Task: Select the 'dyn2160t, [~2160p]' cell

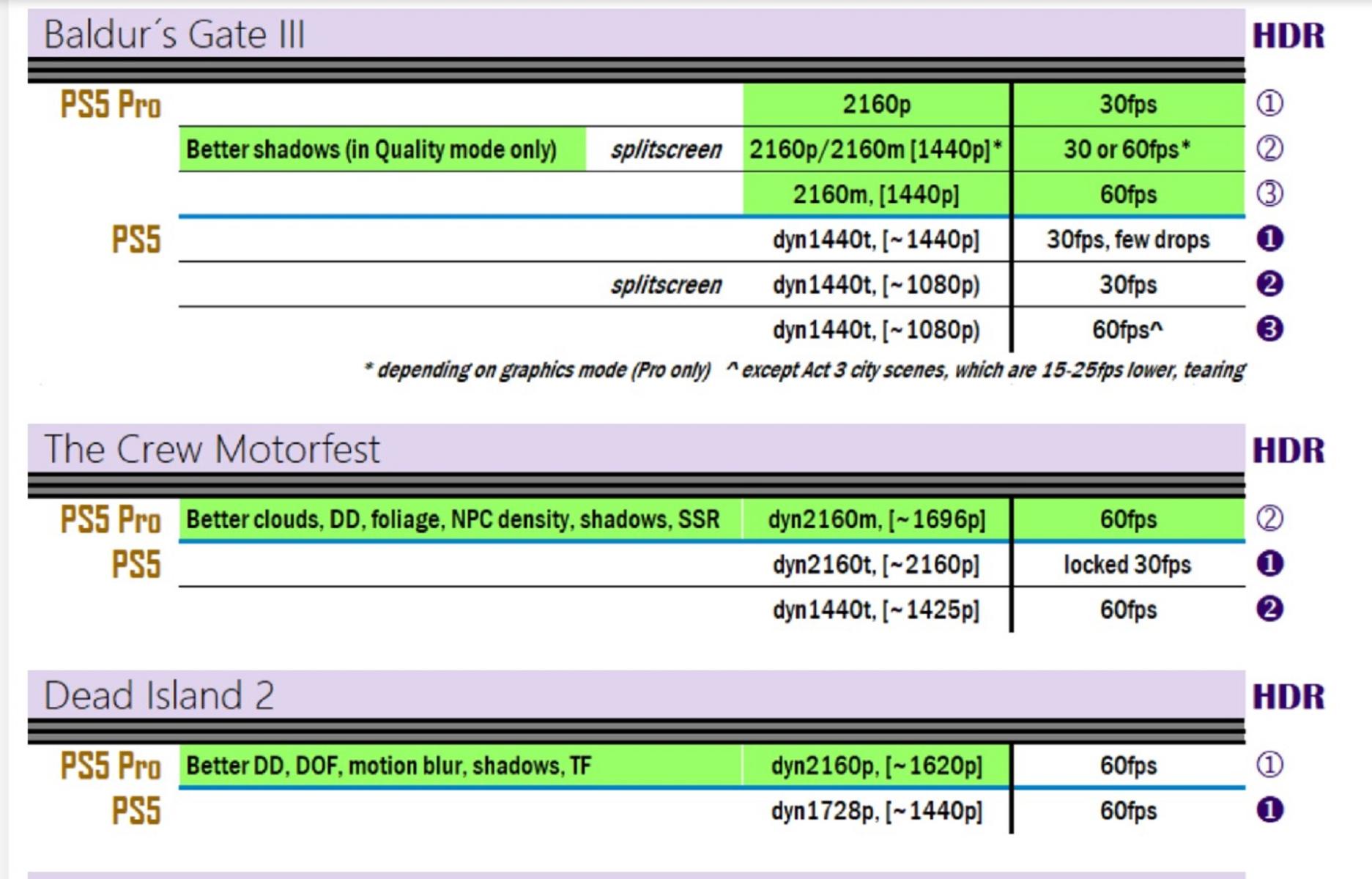Action: [876, 565]
